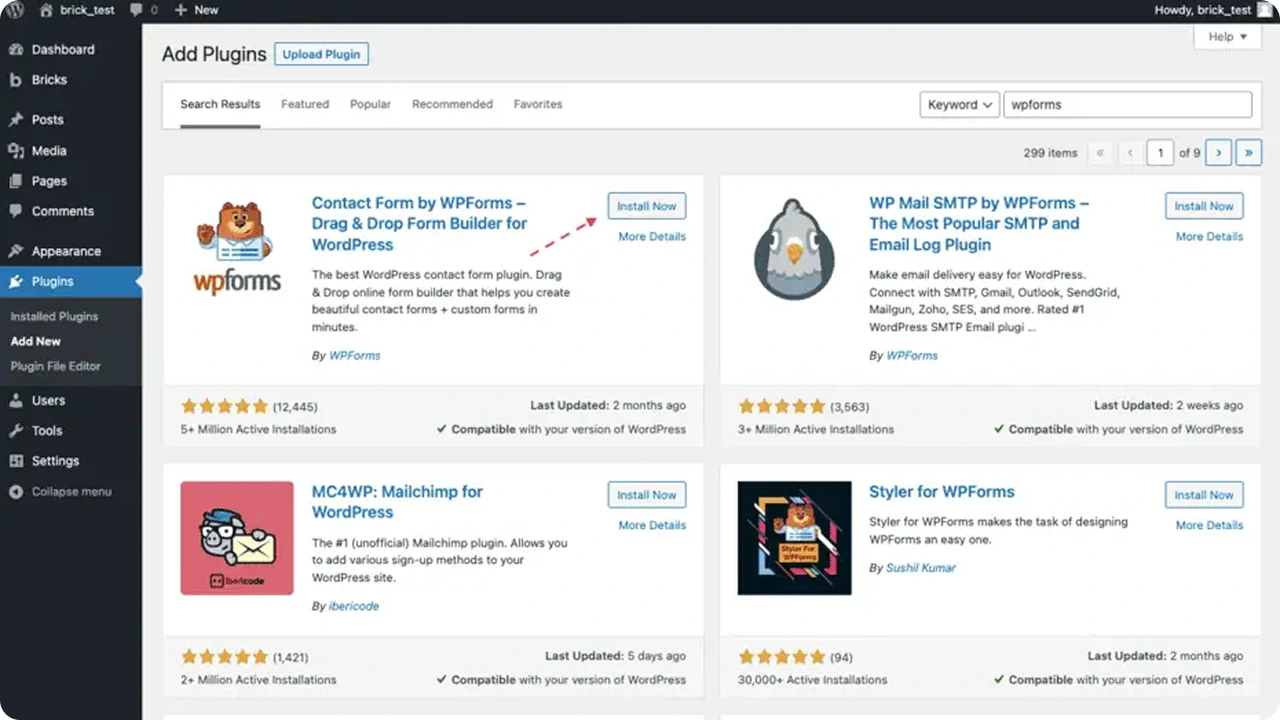The height and width of the screenshot is (720, 1280).
Task: Click "30,000+ Active Installations" text
Action: [812, 680]
